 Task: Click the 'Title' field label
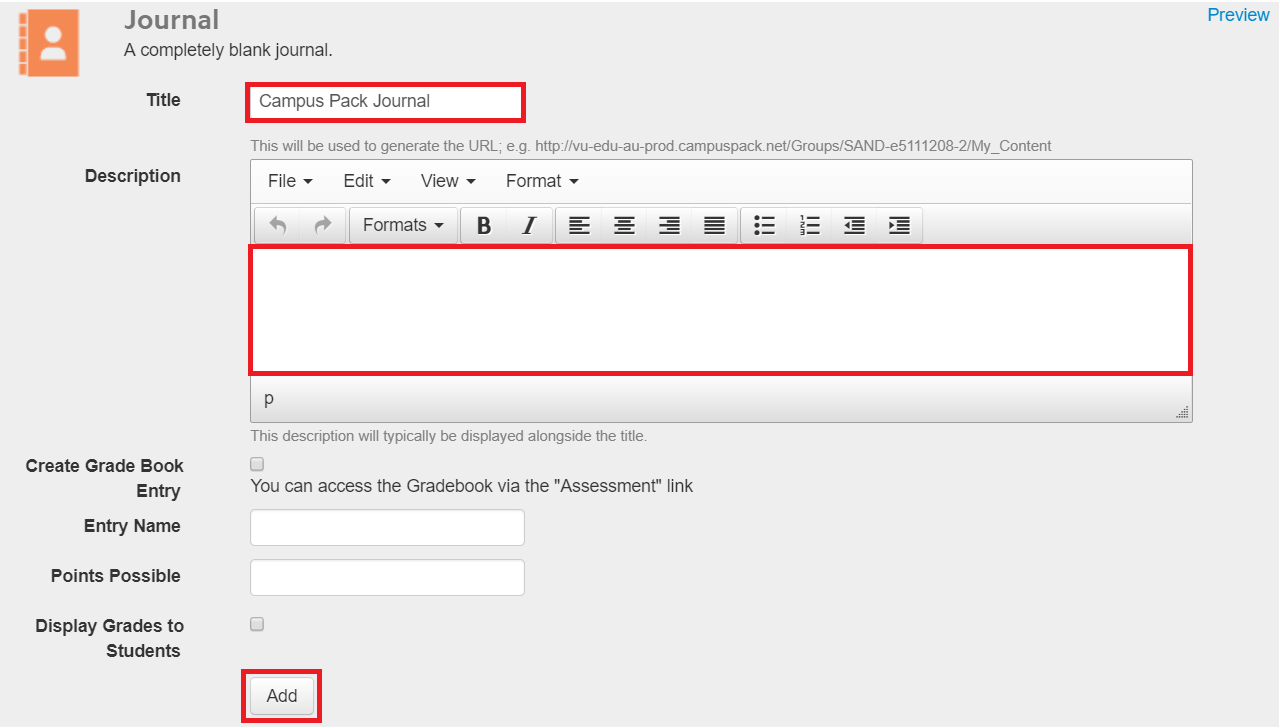click(164, 100)
